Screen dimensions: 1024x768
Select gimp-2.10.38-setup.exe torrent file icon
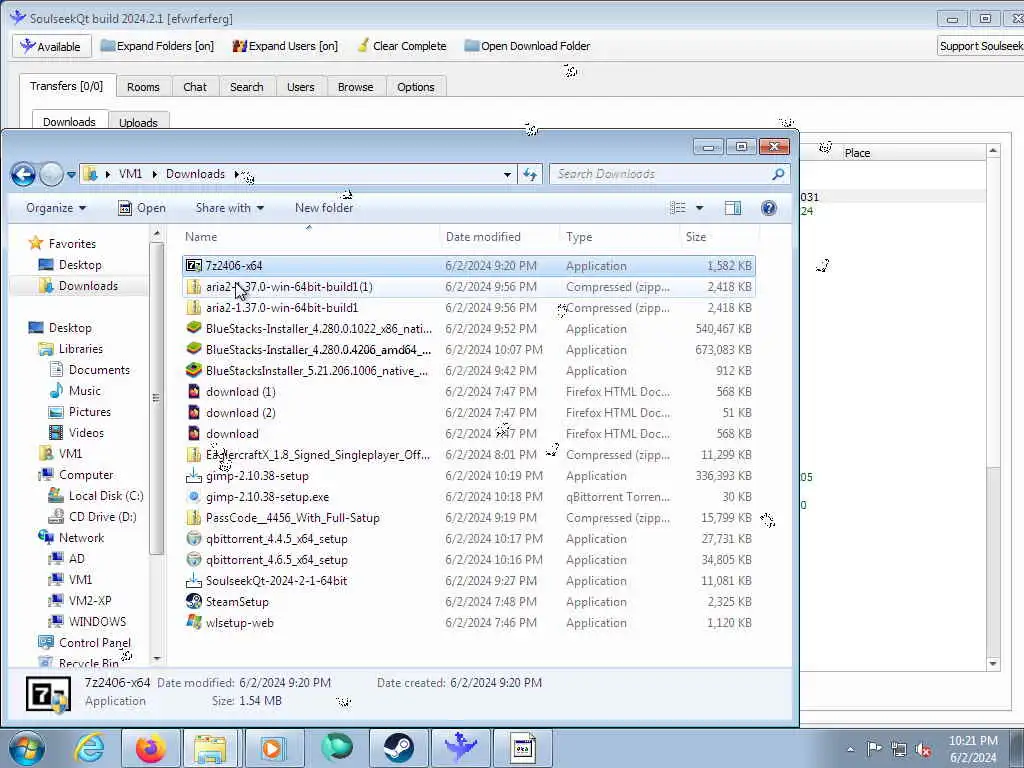pyautogui.click(x=194, y=496)
